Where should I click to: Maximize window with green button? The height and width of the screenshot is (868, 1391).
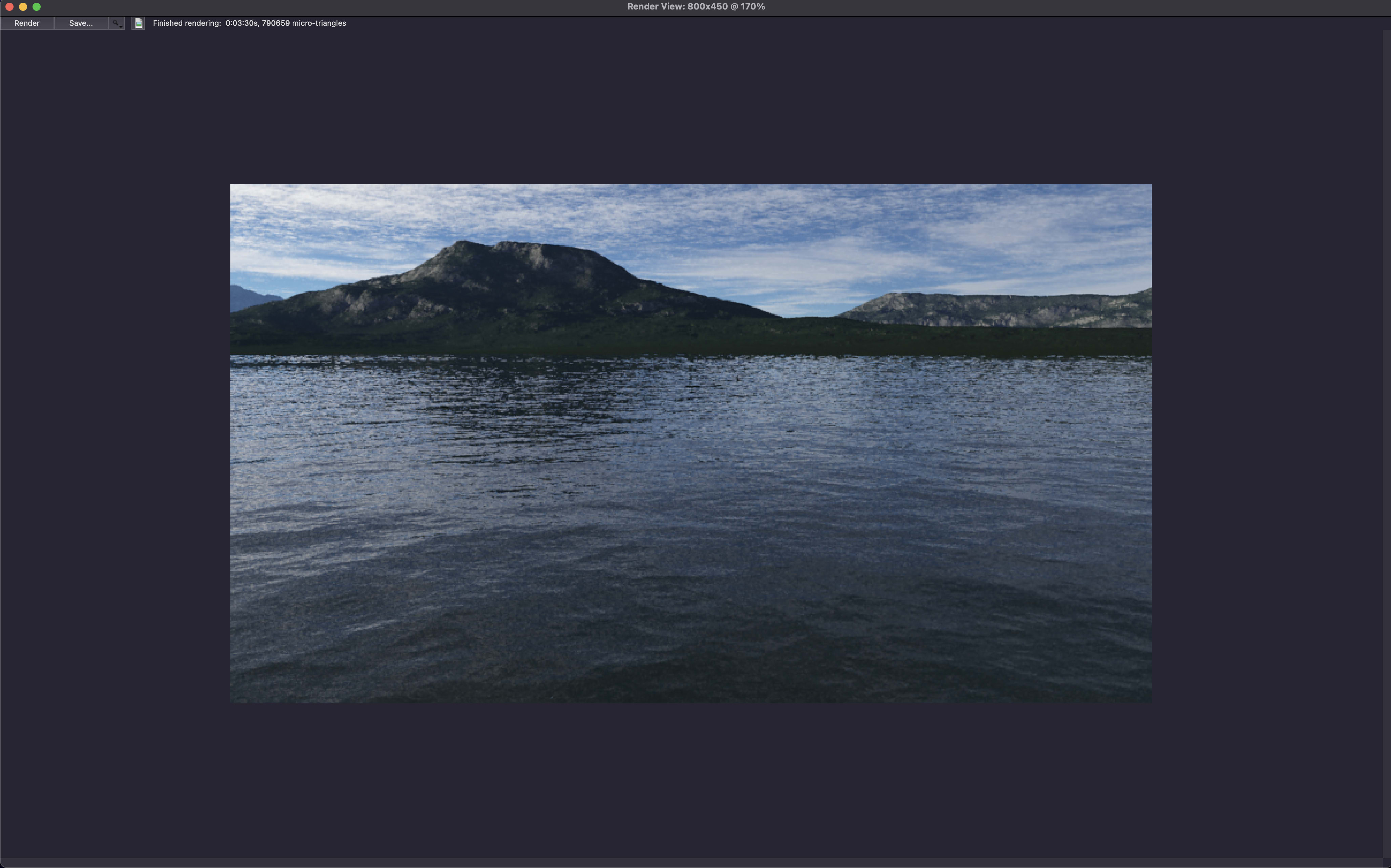37,6
